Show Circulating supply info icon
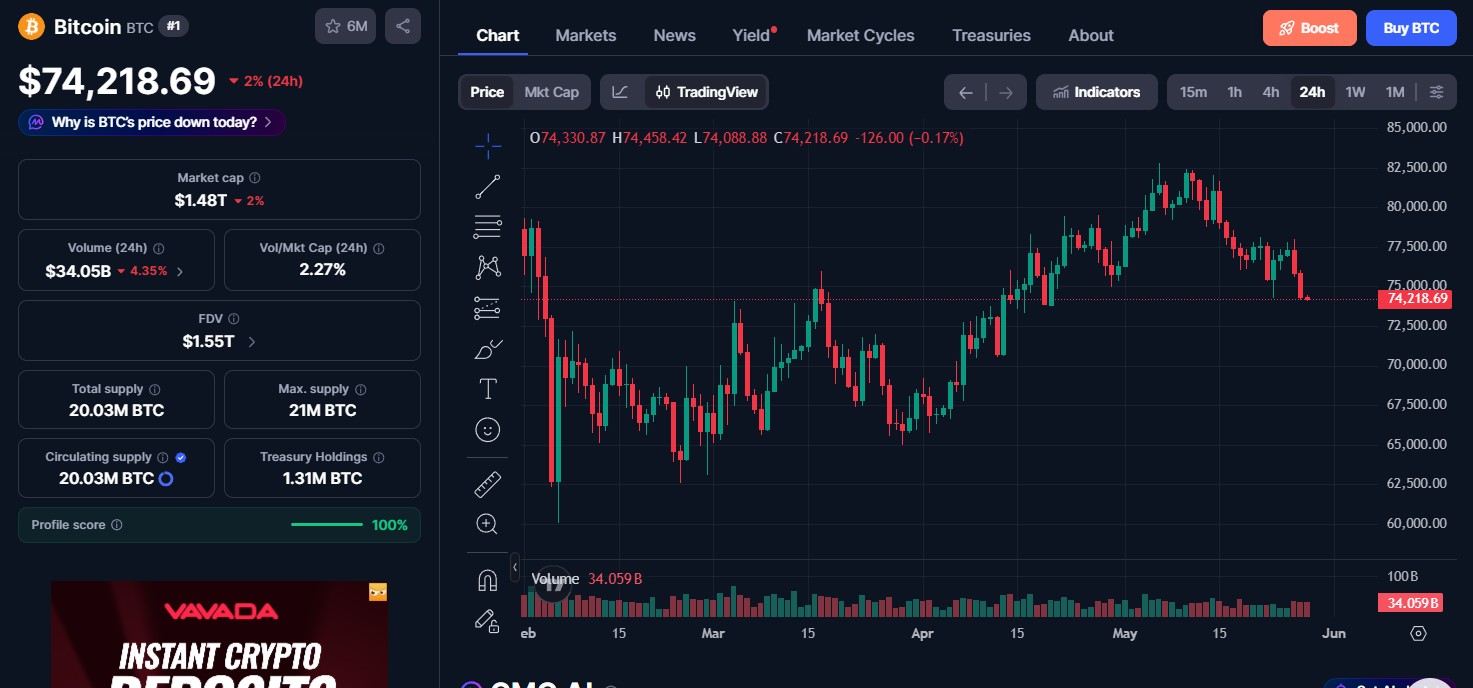The height and width of the screenshot is (688, 1473). (163, 457)
